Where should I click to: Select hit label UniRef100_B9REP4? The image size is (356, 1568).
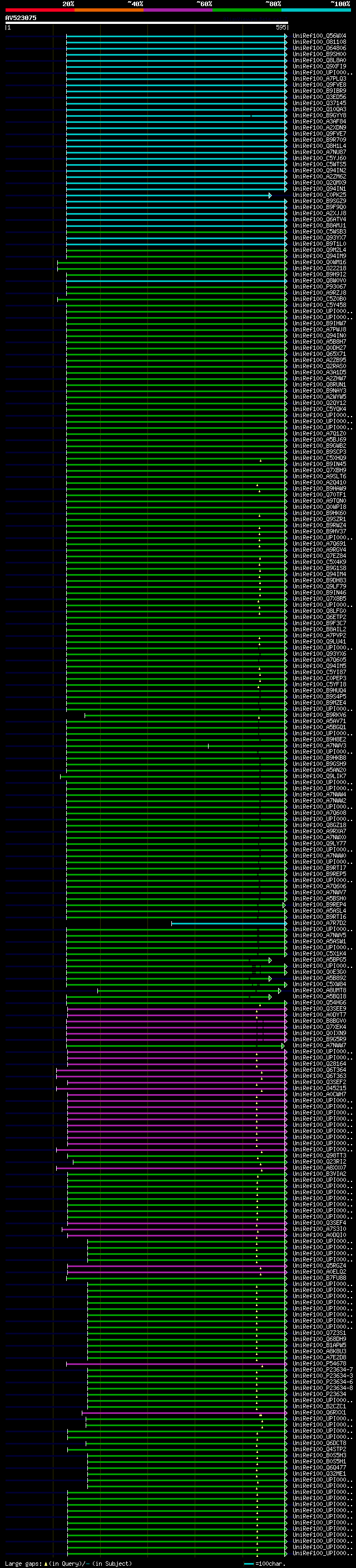(x=319, y=905)
